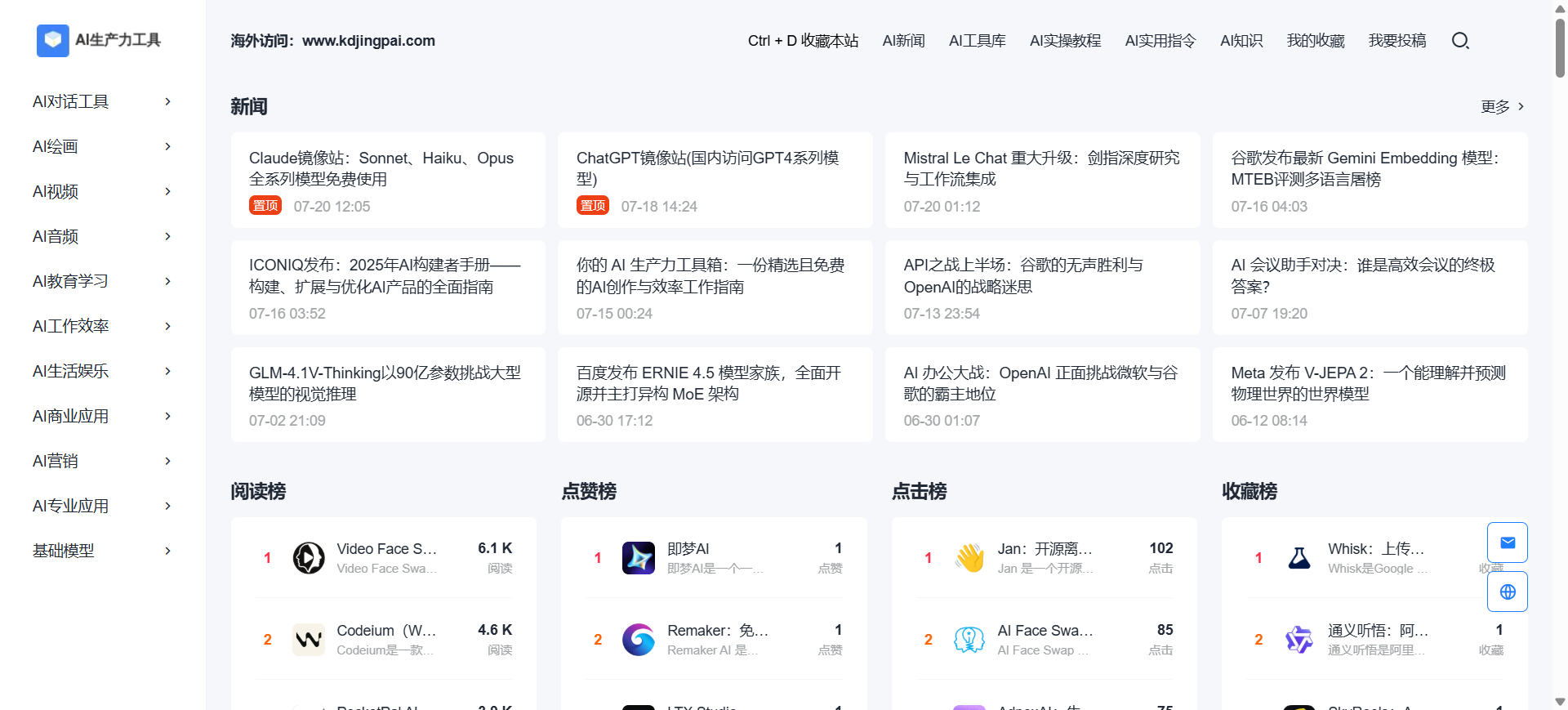Image resolution: width=1568 pixels, height=710 pixels.
Task: Click the AI生产力工具 logo icon
Action: tap(53, 40)
